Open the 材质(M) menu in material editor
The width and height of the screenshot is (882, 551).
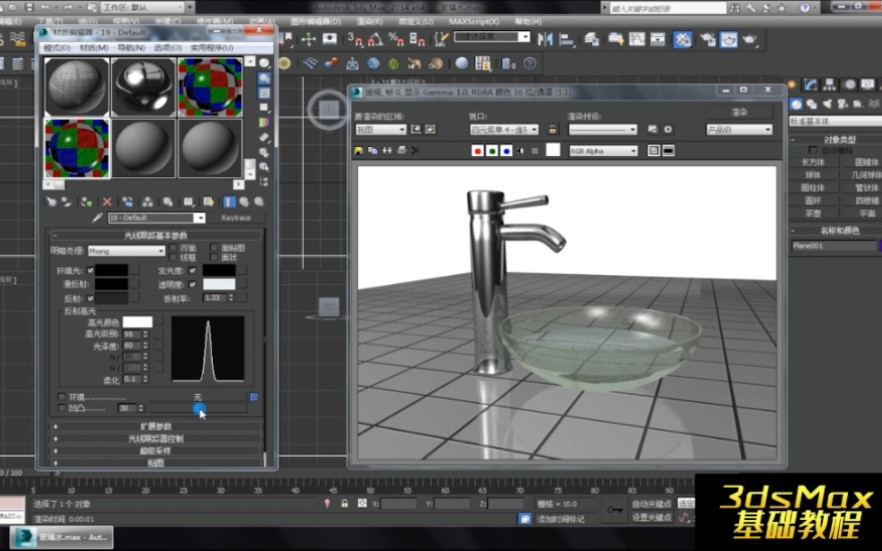click(94, 47)
